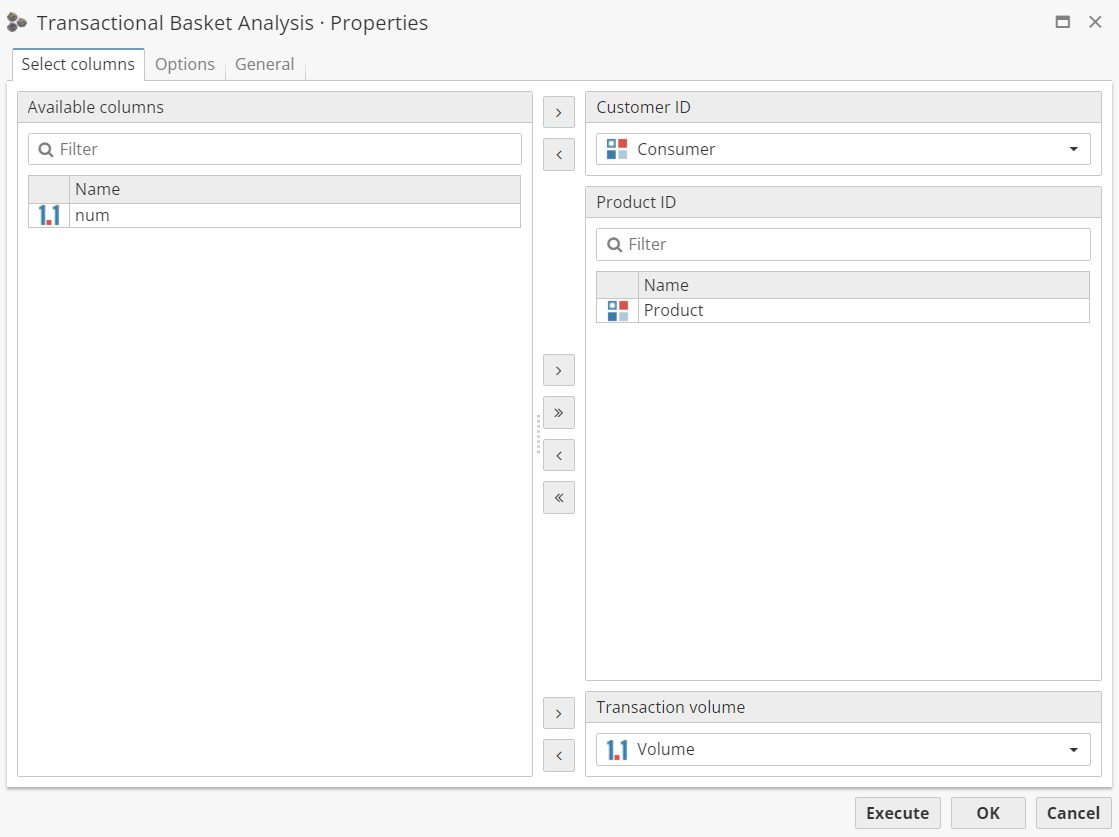Switch to the Options tab

click(185, 64)
